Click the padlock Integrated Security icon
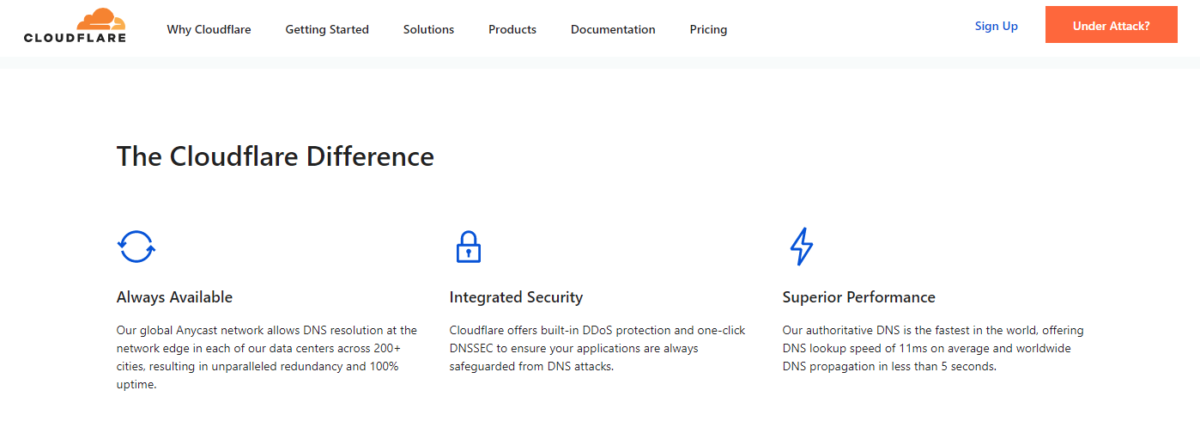This screenshot has height=421, width=1200. (467, 246)
